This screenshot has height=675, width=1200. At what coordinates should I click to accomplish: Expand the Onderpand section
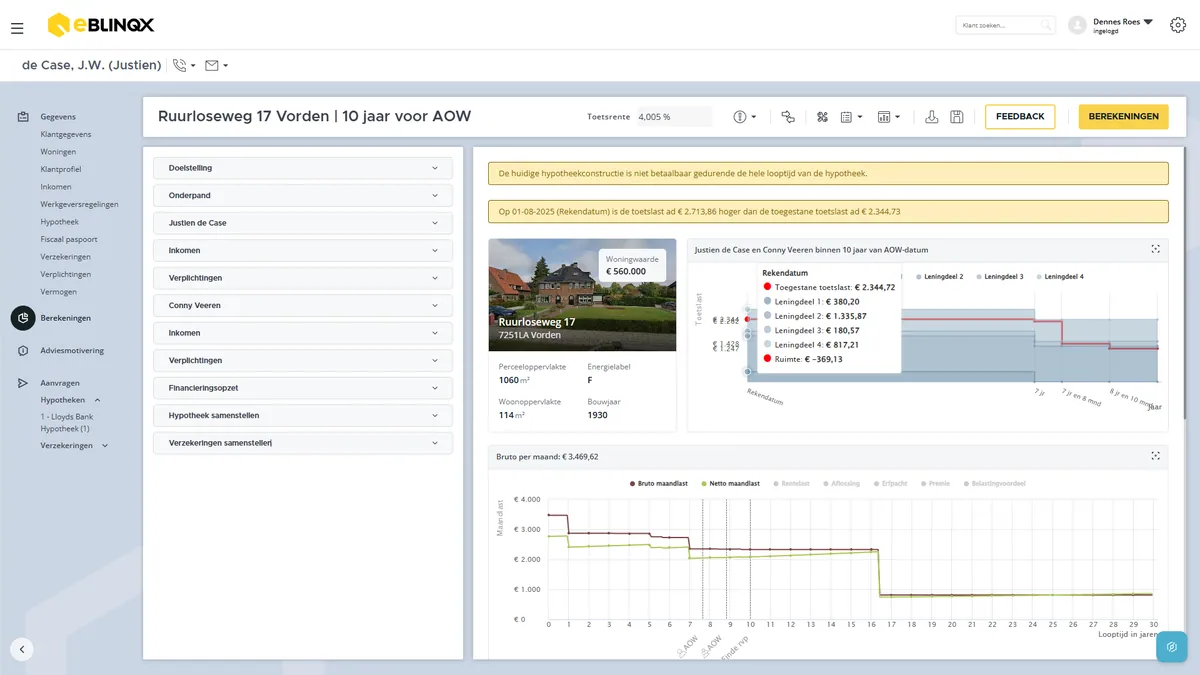(303, 195)
